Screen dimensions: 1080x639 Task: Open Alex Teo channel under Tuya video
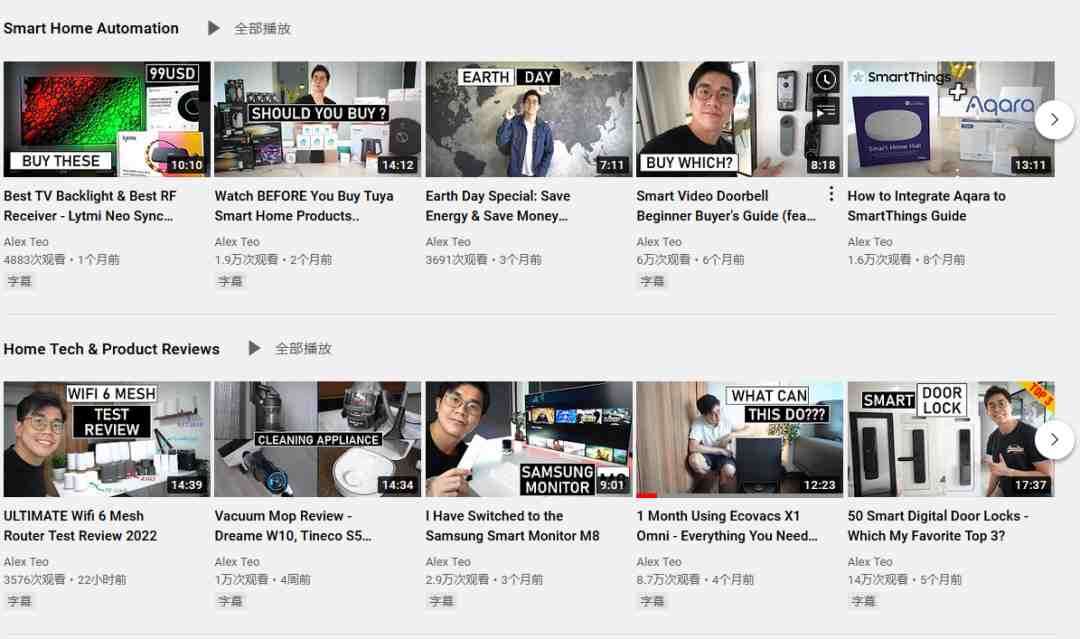[237, 242]
